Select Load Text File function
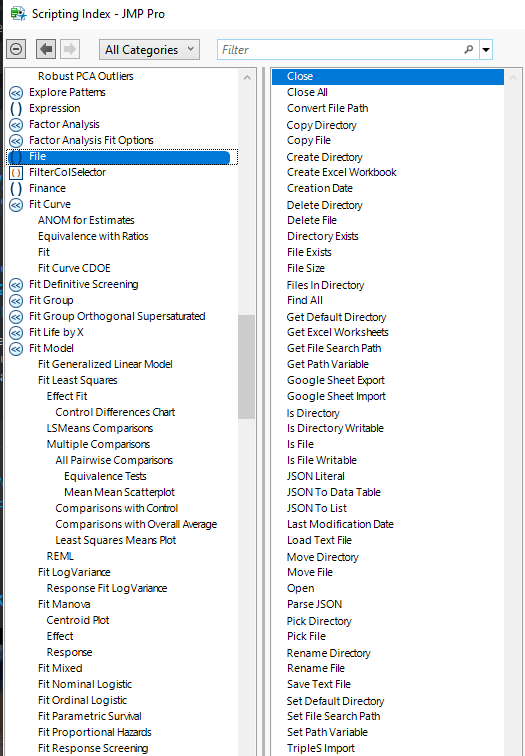The image size is (525, 756). click(x=319, y=540)
